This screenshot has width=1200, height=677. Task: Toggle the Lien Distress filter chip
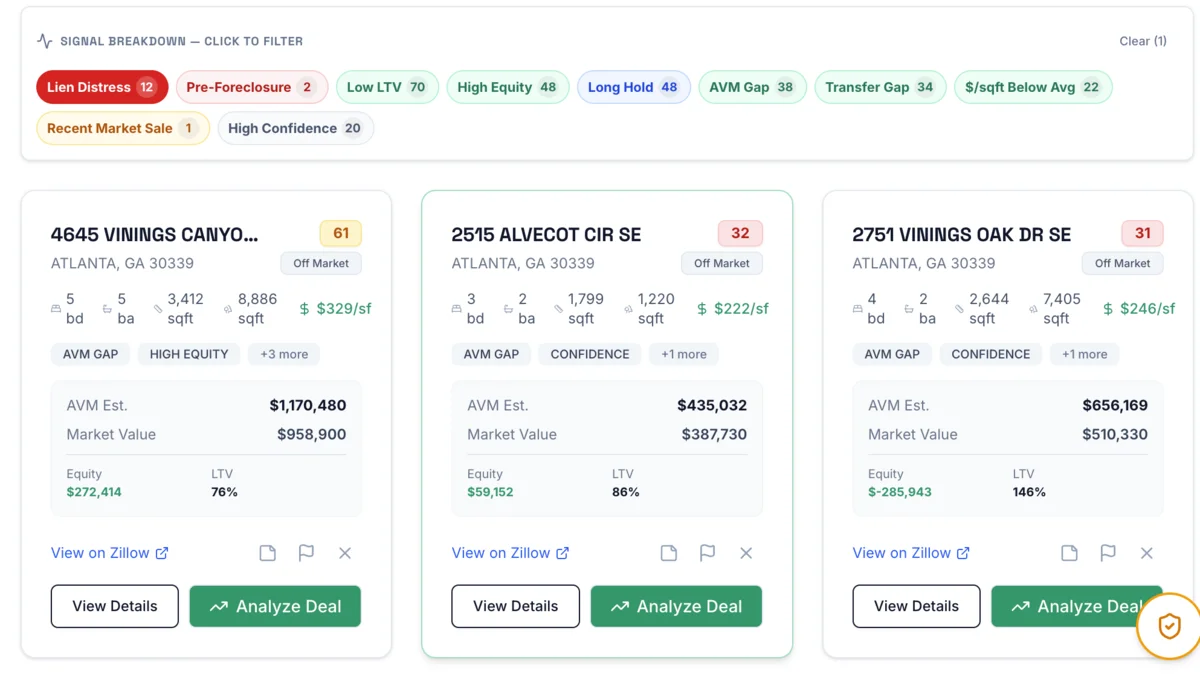(x=102, y=87)
